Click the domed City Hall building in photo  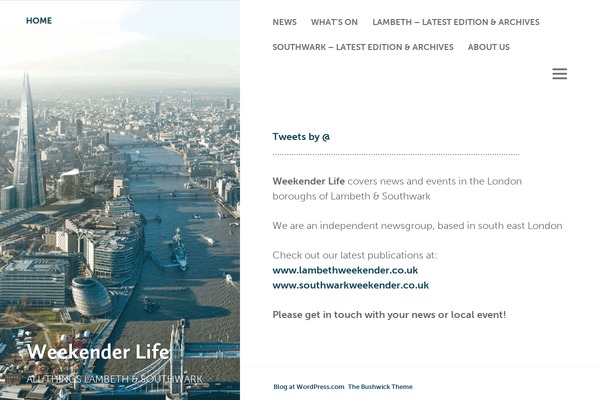[91, 296]
